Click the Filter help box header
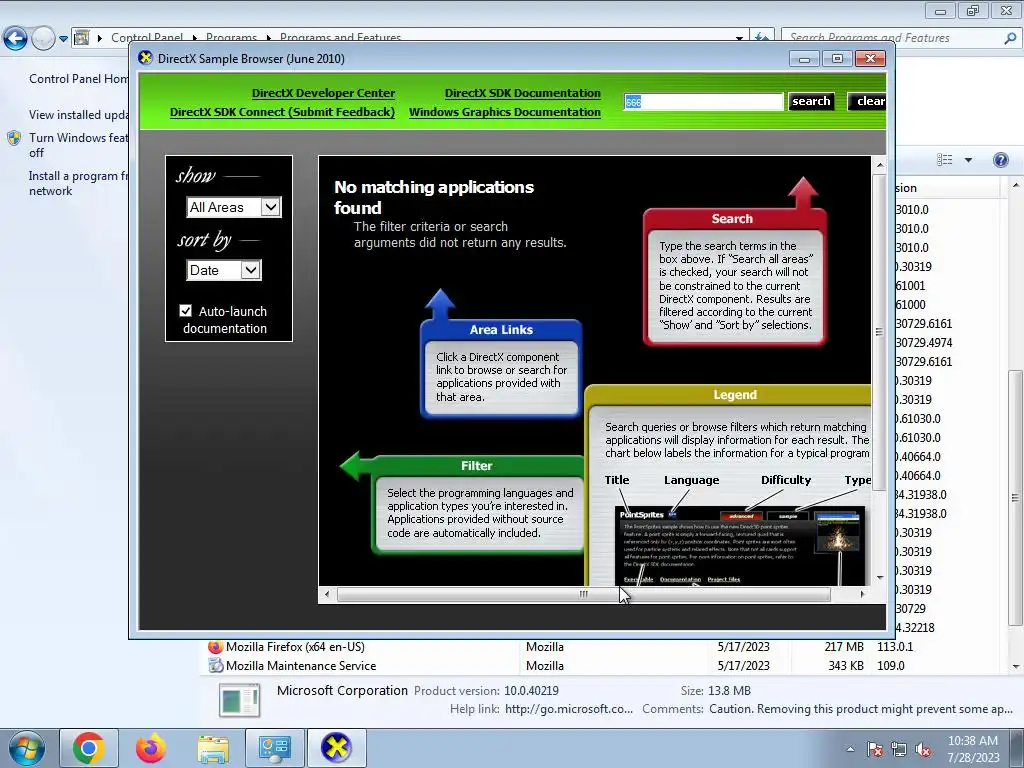1024x768 pixels. 476,466
